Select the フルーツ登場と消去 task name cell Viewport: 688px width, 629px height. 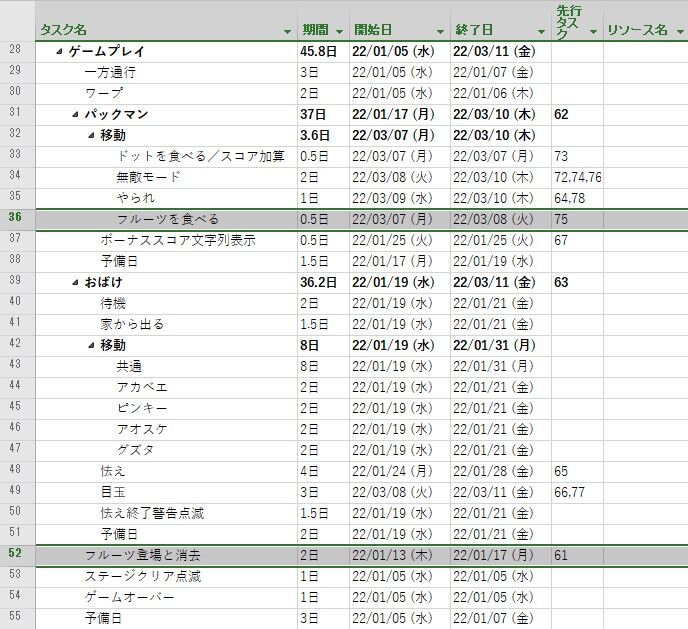[166, 556]
